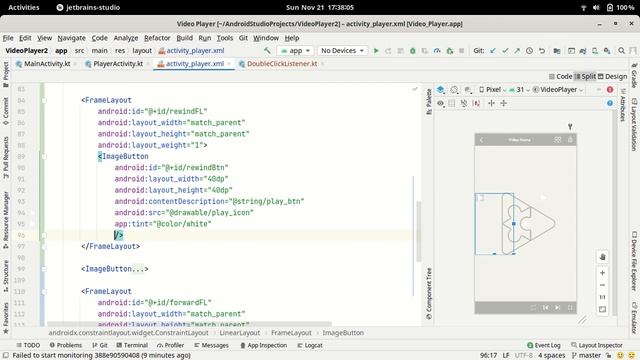
Task: Switch editor to Split view mode
Action: tap(585, 76)
